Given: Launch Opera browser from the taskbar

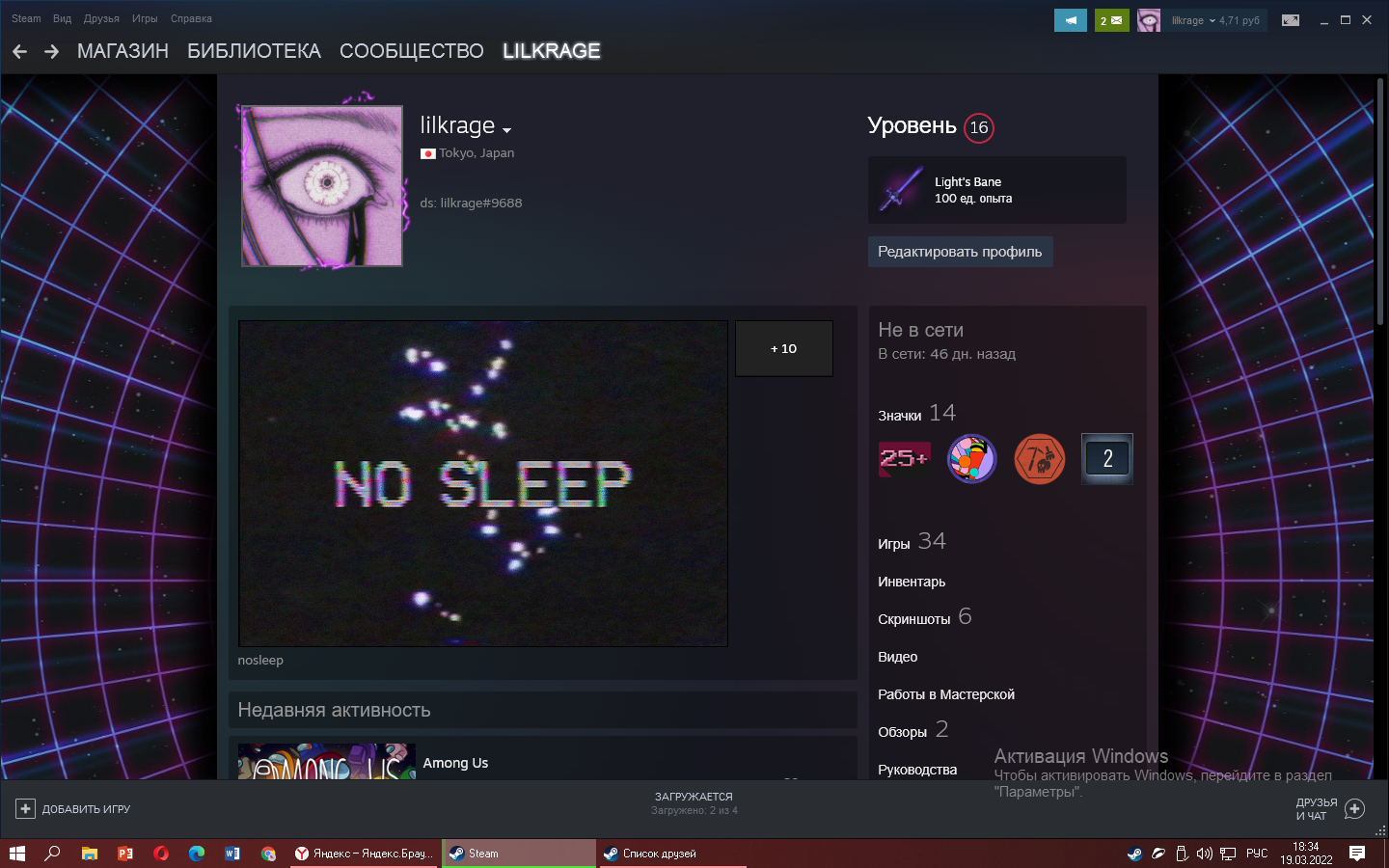Looking at the screenshot, I should pos(161,854).
